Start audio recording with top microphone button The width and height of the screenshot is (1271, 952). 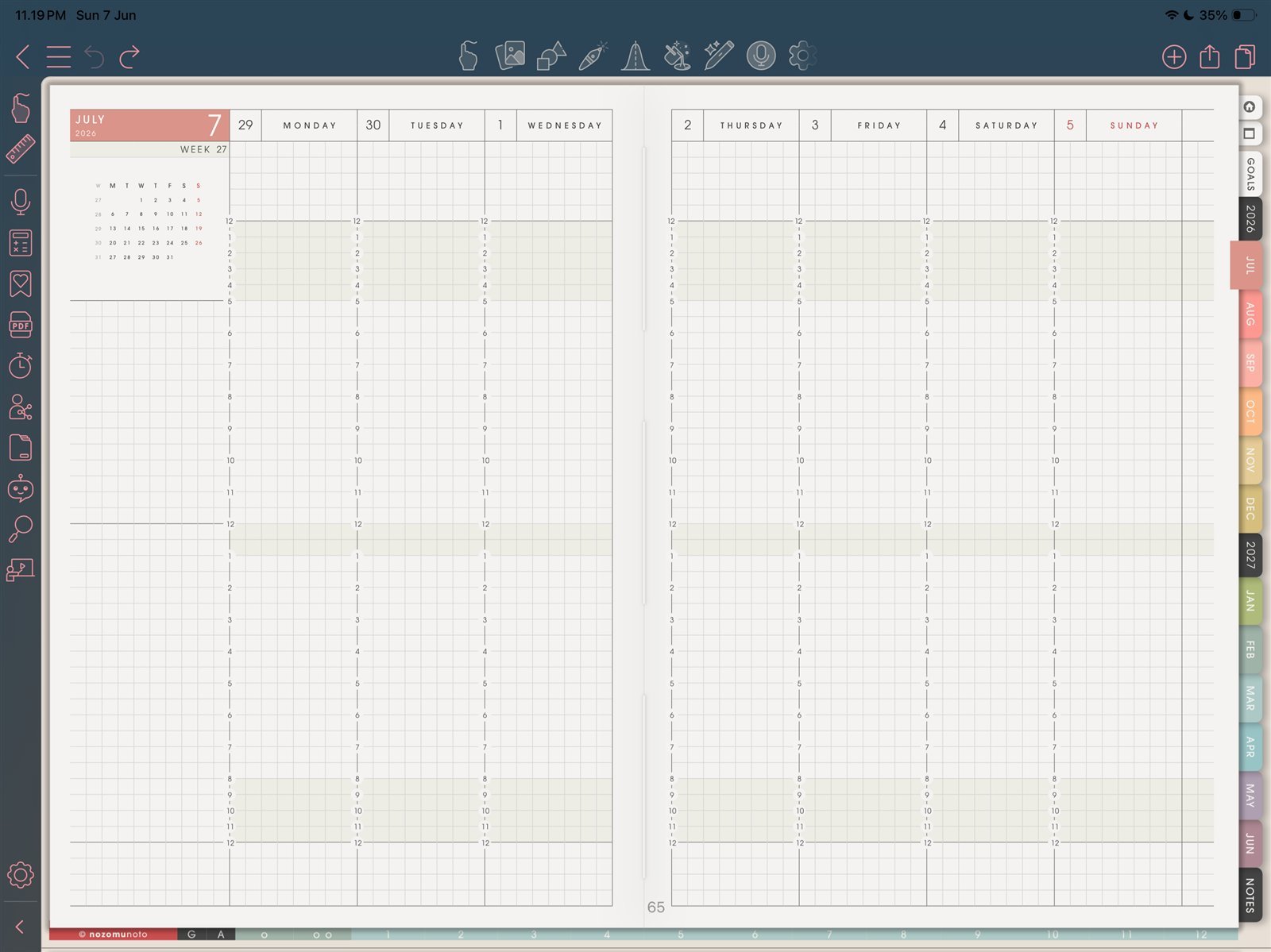(x=761, y=56)
